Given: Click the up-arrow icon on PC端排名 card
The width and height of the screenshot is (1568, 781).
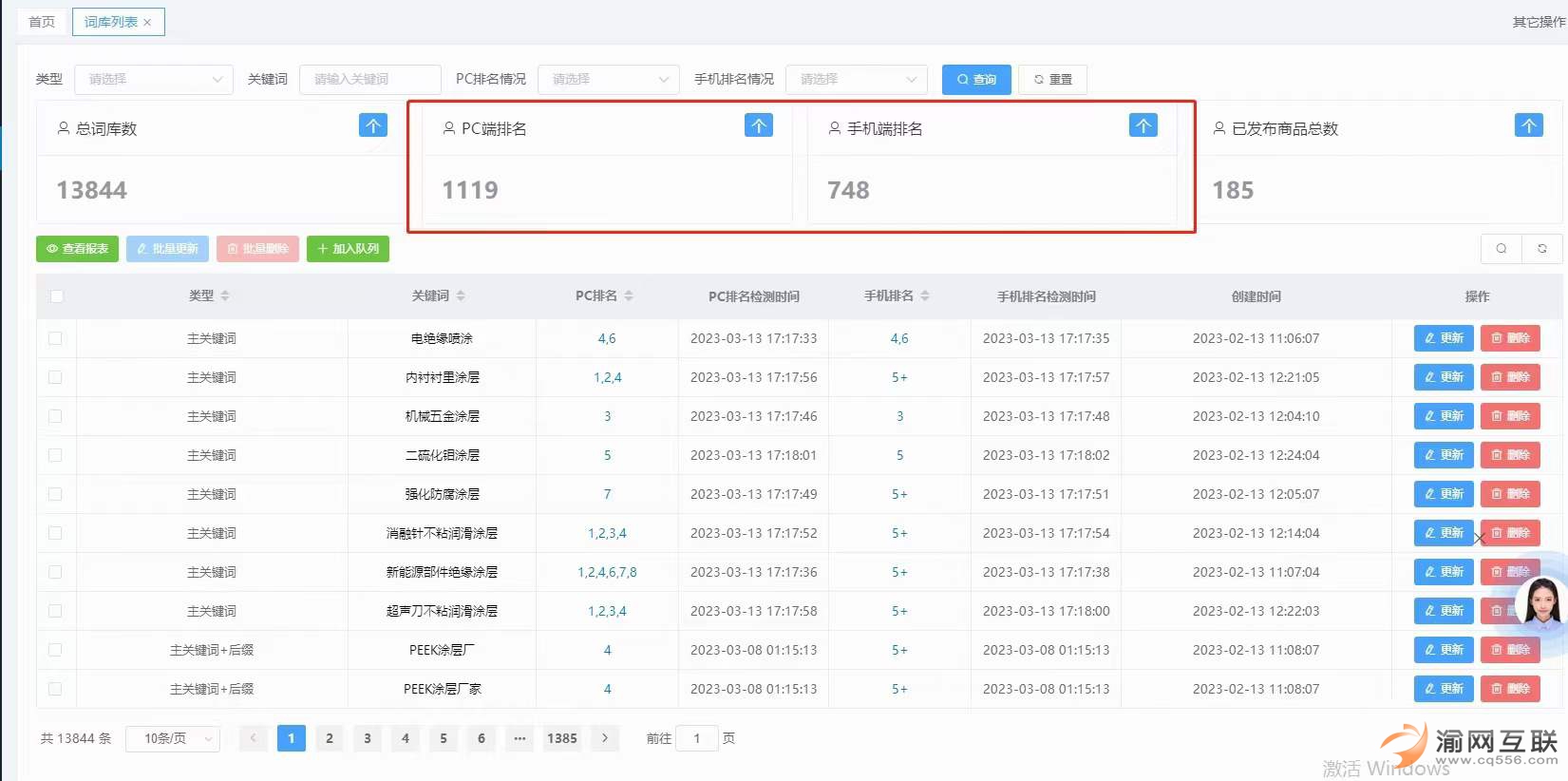Looking at the screenshot, I should [x=758, y=125].
